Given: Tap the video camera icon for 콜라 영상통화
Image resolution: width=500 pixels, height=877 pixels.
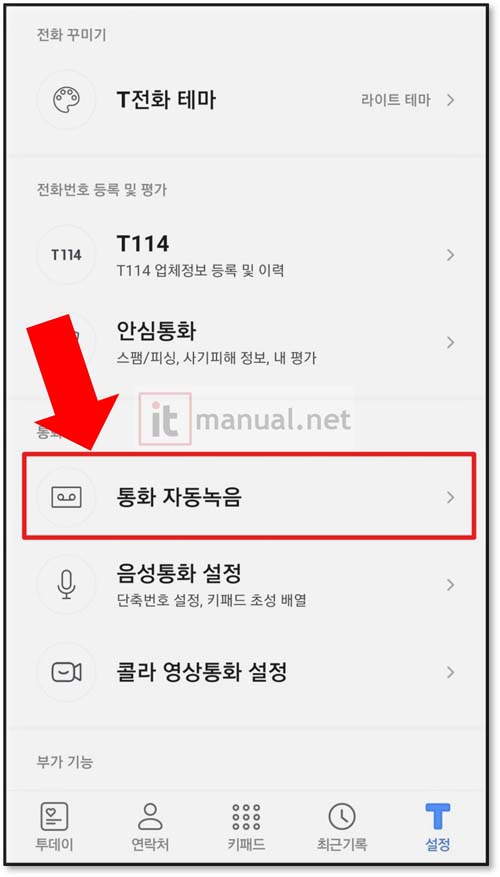Looking at the screenshot, I should click(x=67, y=672).
